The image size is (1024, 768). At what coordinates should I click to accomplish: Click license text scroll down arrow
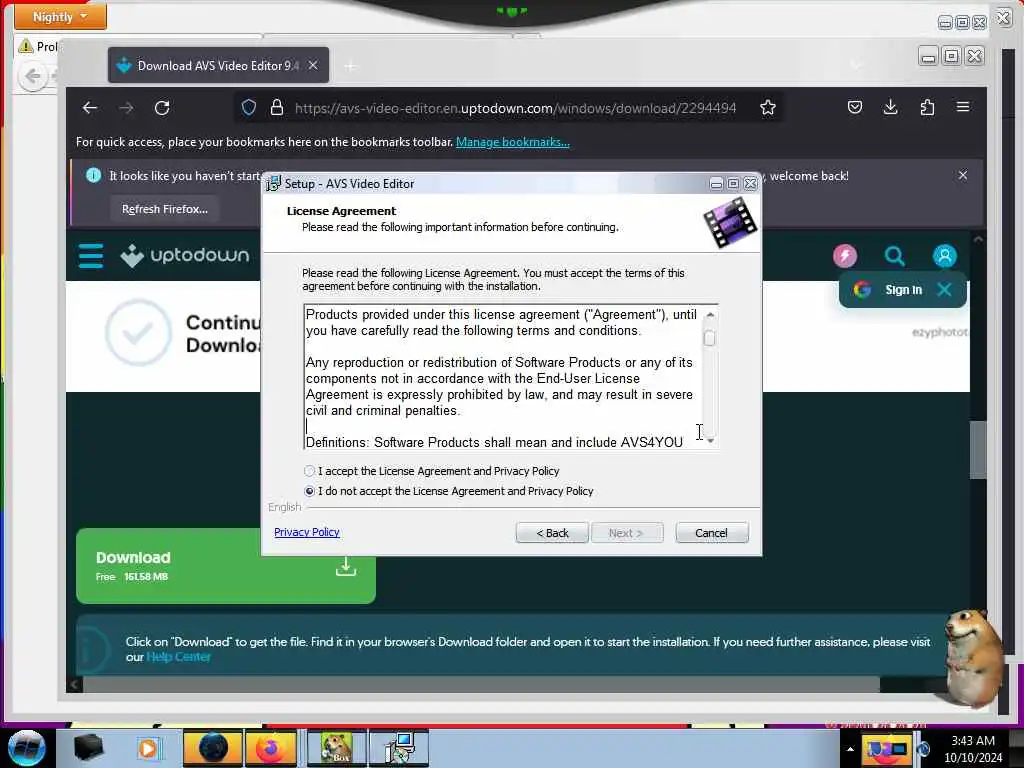pos(711,441)
